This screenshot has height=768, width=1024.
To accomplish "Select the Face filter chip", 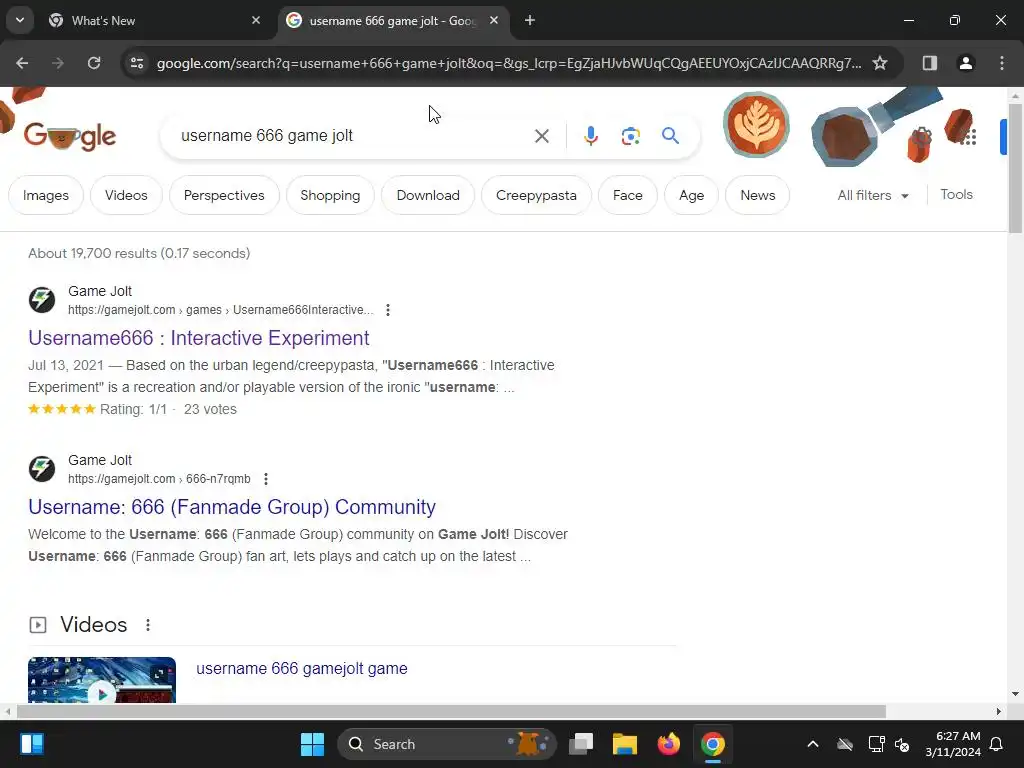I will tap(628, 195).
